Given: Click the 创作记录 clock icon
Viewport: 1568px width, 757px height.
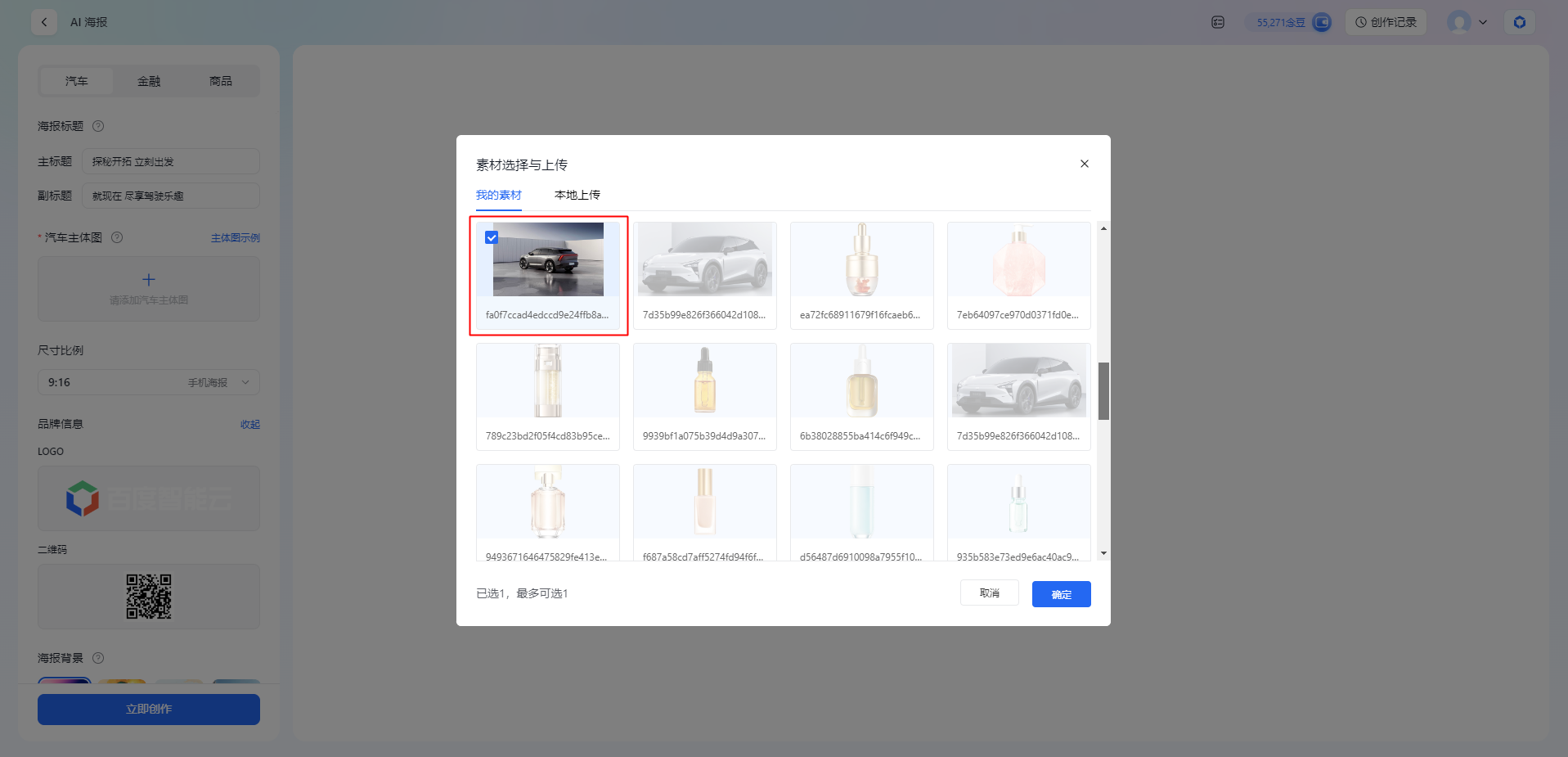Looking at the screenshot, I should [1358, 22].
